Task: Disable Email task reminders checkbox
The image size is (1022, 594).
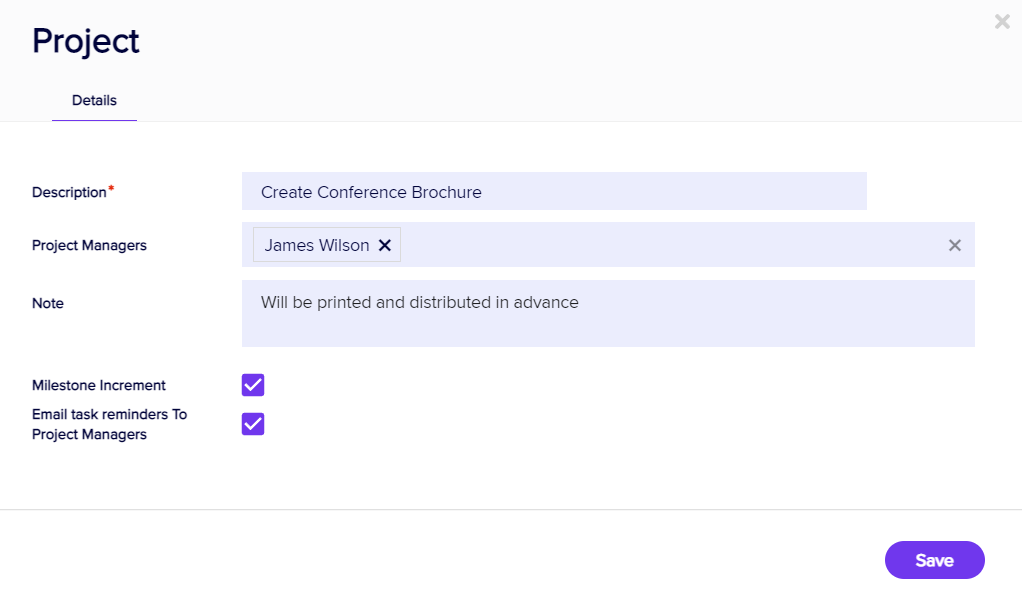Action: coord(253,424)
